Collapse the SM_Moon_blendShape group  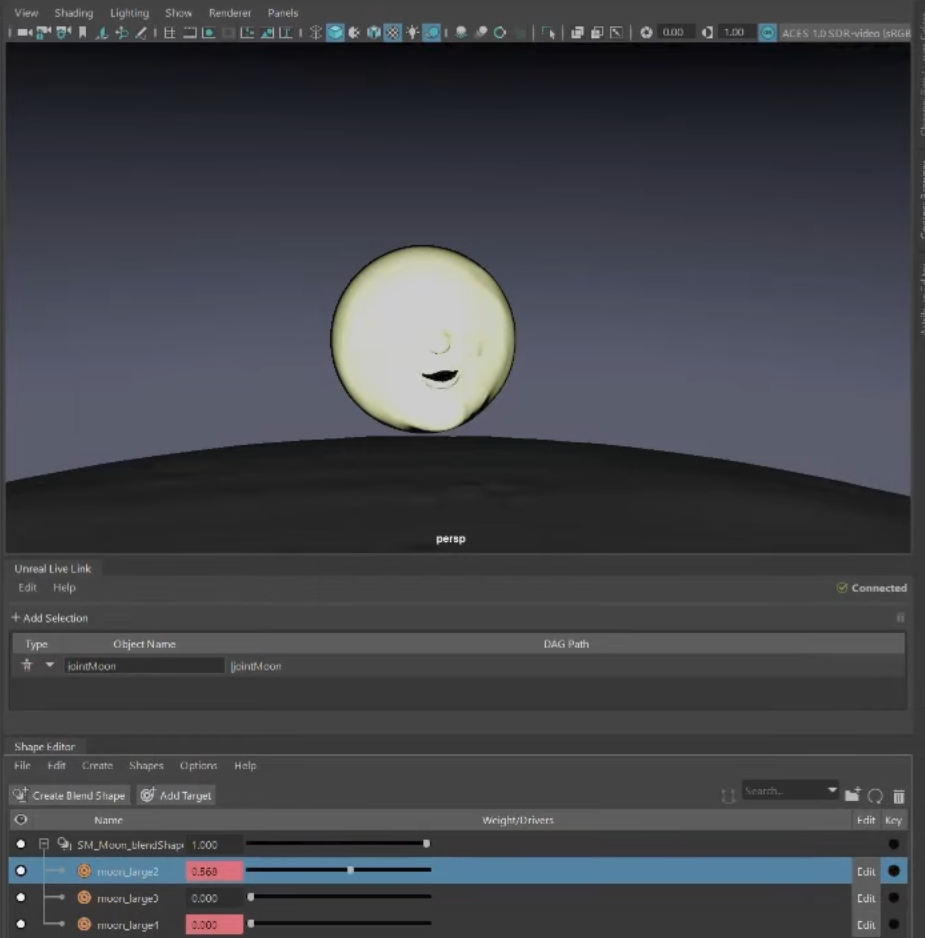pyautogui.click(x=44, y=844)
